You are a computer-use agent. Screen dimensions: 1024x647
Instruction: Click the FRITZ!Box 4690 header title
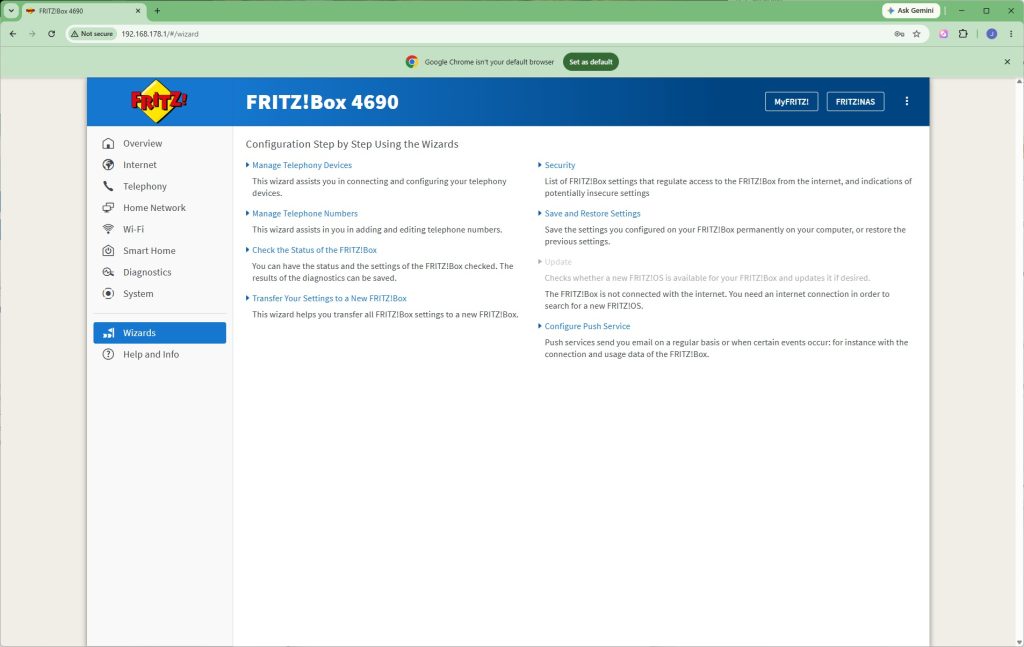click(322, 102)
